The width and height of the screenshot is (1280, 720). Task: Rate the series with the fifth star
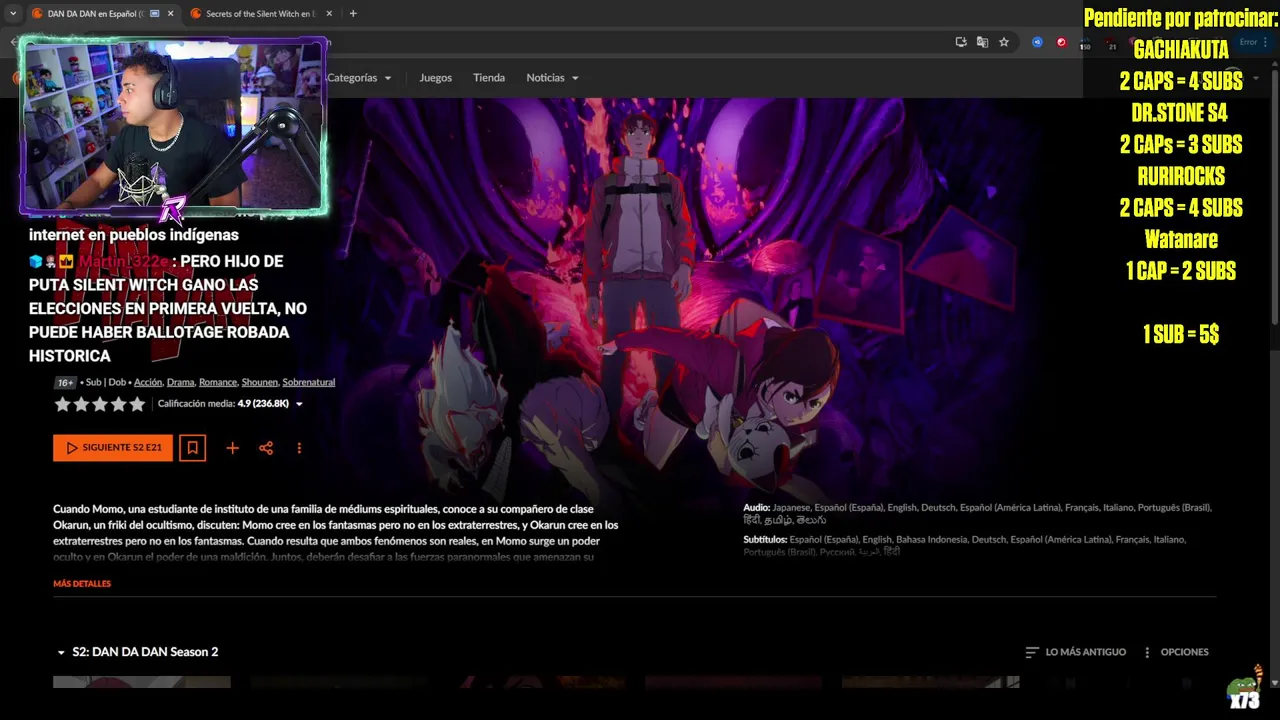click(x=138, y=404)
